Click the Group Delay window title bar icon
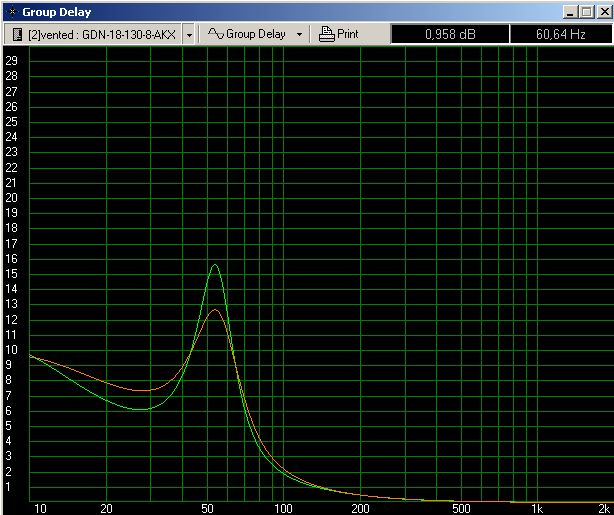 point(11,12)
